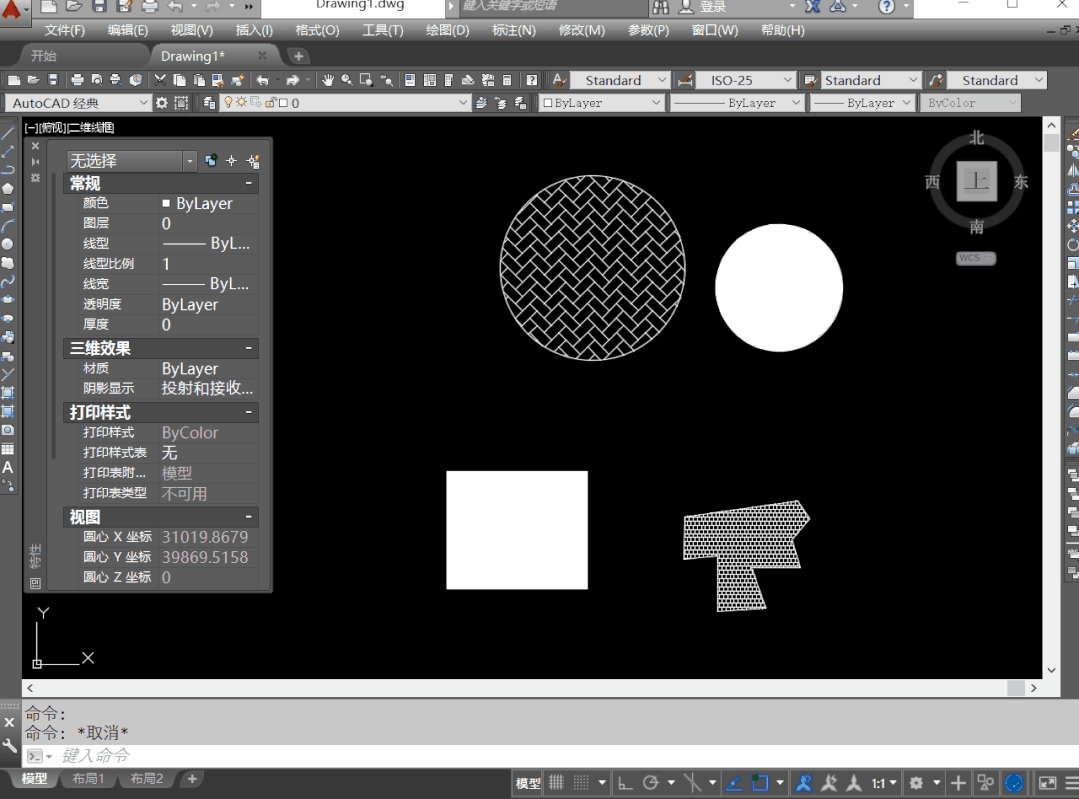
Task: Open the 标注(N) menu
Action: 514,30
